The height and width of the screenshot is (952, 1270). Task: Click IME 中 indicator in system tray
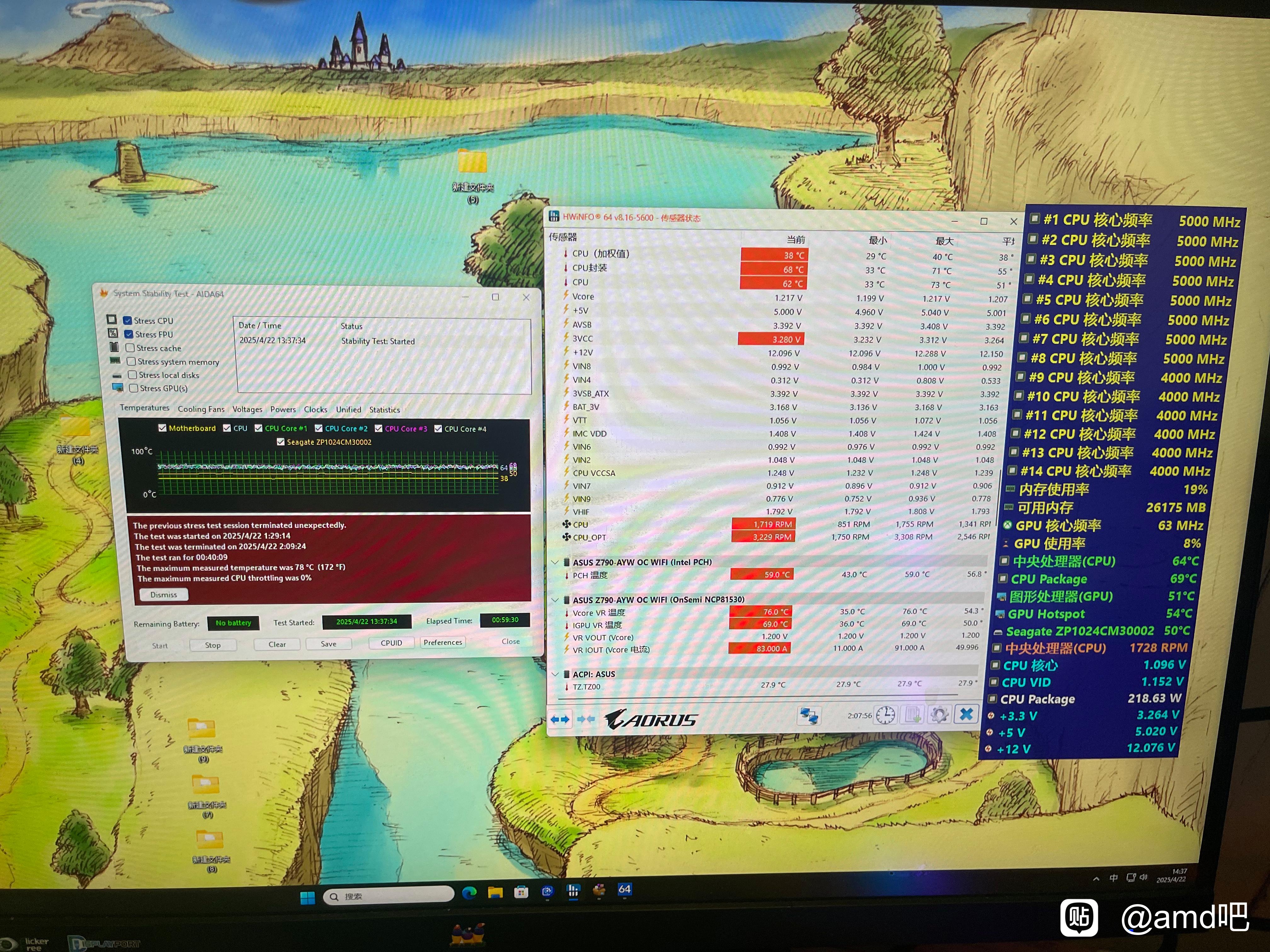[1113, 878]
